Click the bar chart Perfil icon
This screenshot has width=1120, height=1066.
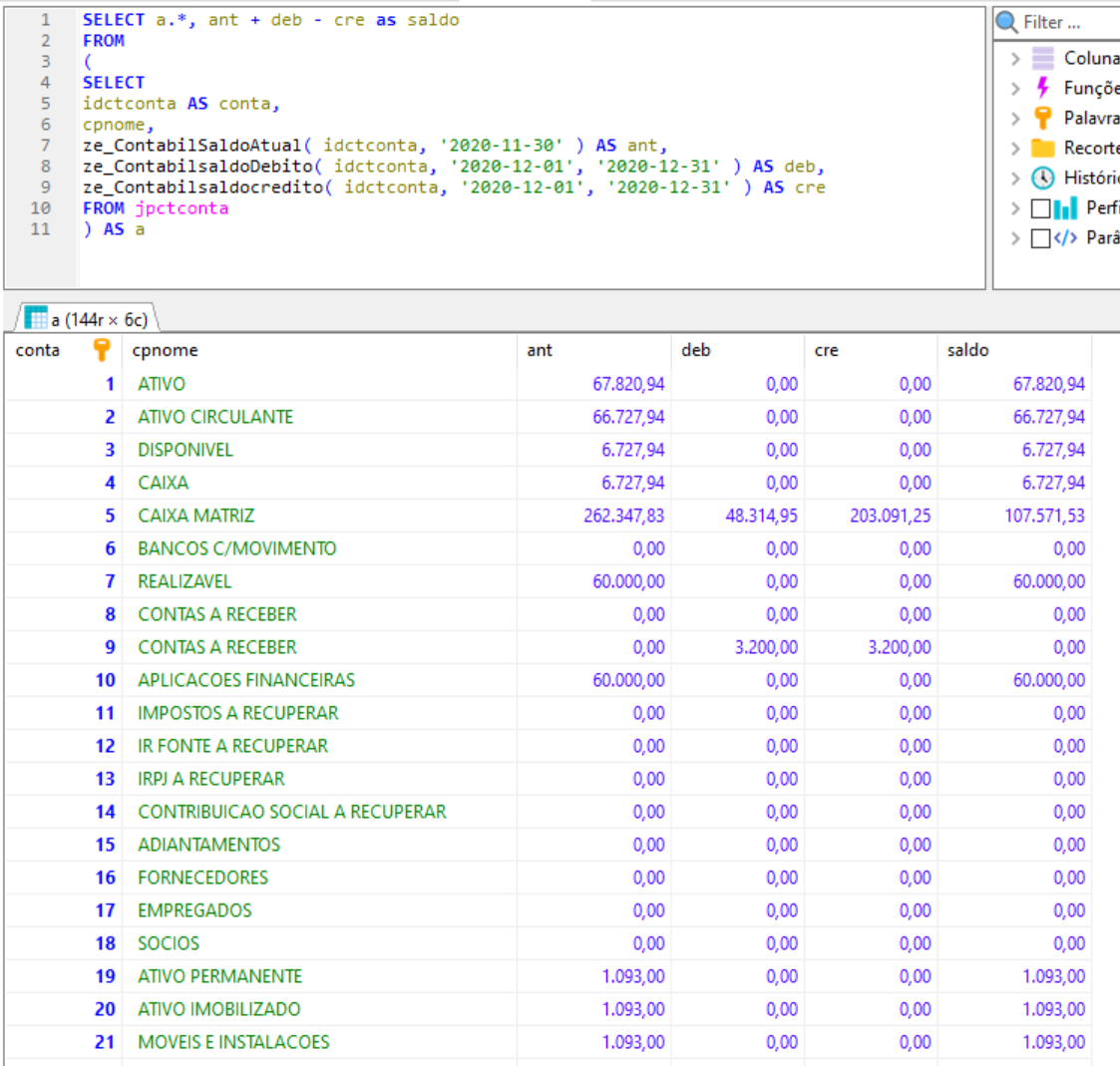coord(1066,208)
